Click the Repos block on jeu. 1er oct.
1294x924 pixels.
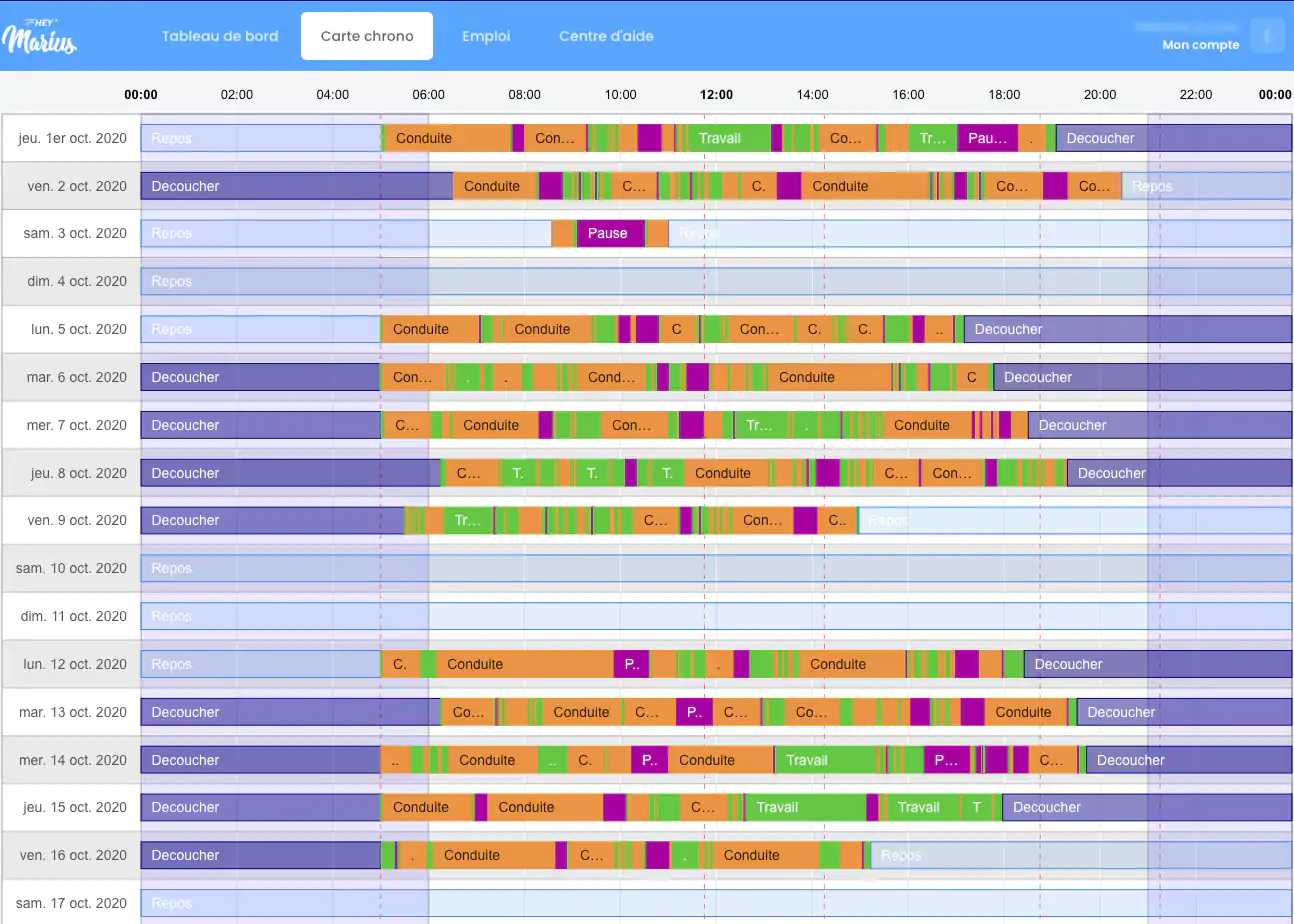pos(261,138)
